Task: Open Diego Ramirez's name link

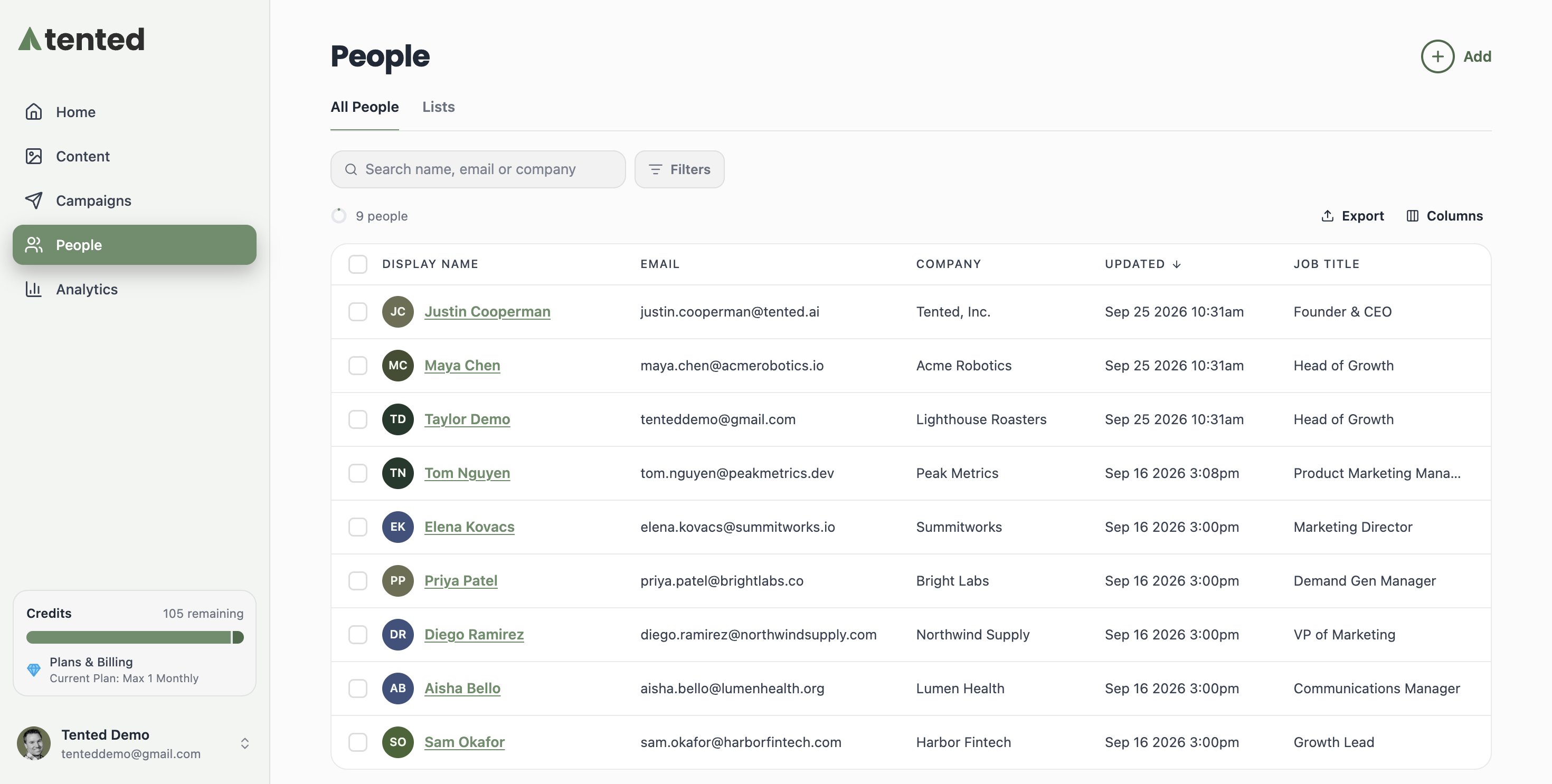Action: [x=474, y=634]
